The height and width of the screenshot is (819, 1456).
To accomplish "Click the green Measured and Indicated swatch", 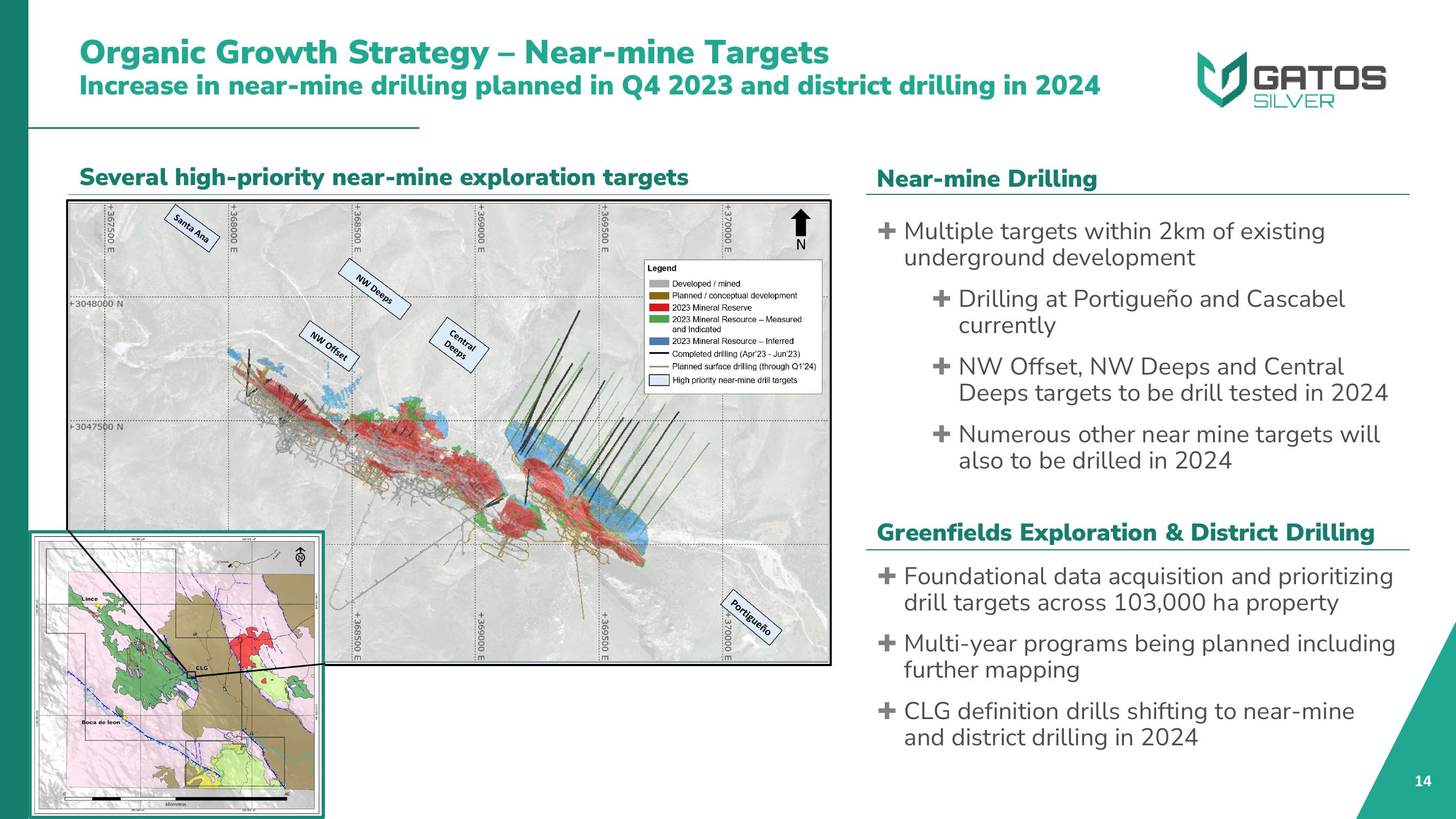I will coord(659,319).
